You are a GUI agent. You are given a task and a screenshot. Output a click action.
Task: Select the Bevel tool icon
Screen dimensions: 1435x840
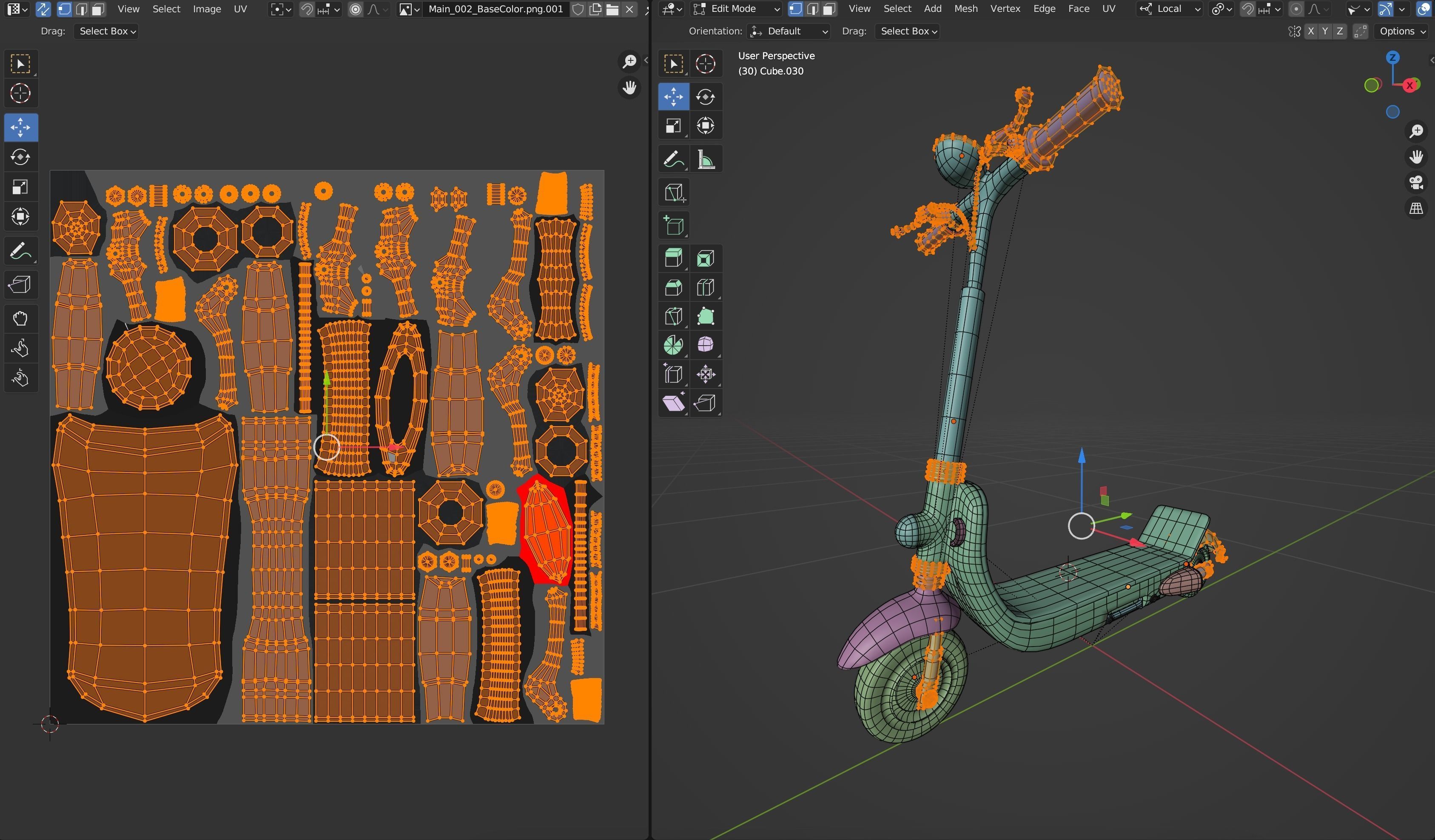pos(674,287)
